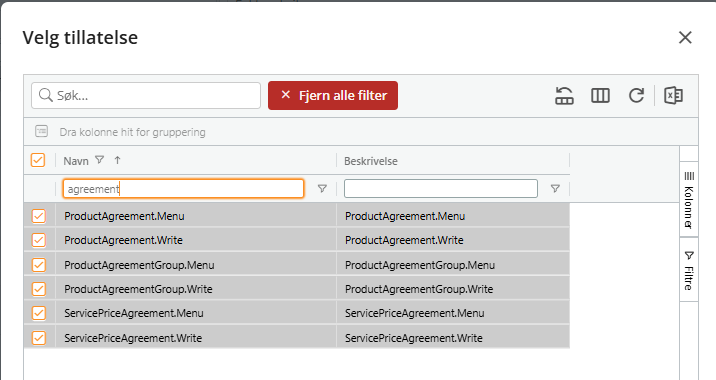Export the grid to Excel
This screenshot has height=380, width=716.
click(674, 96)
